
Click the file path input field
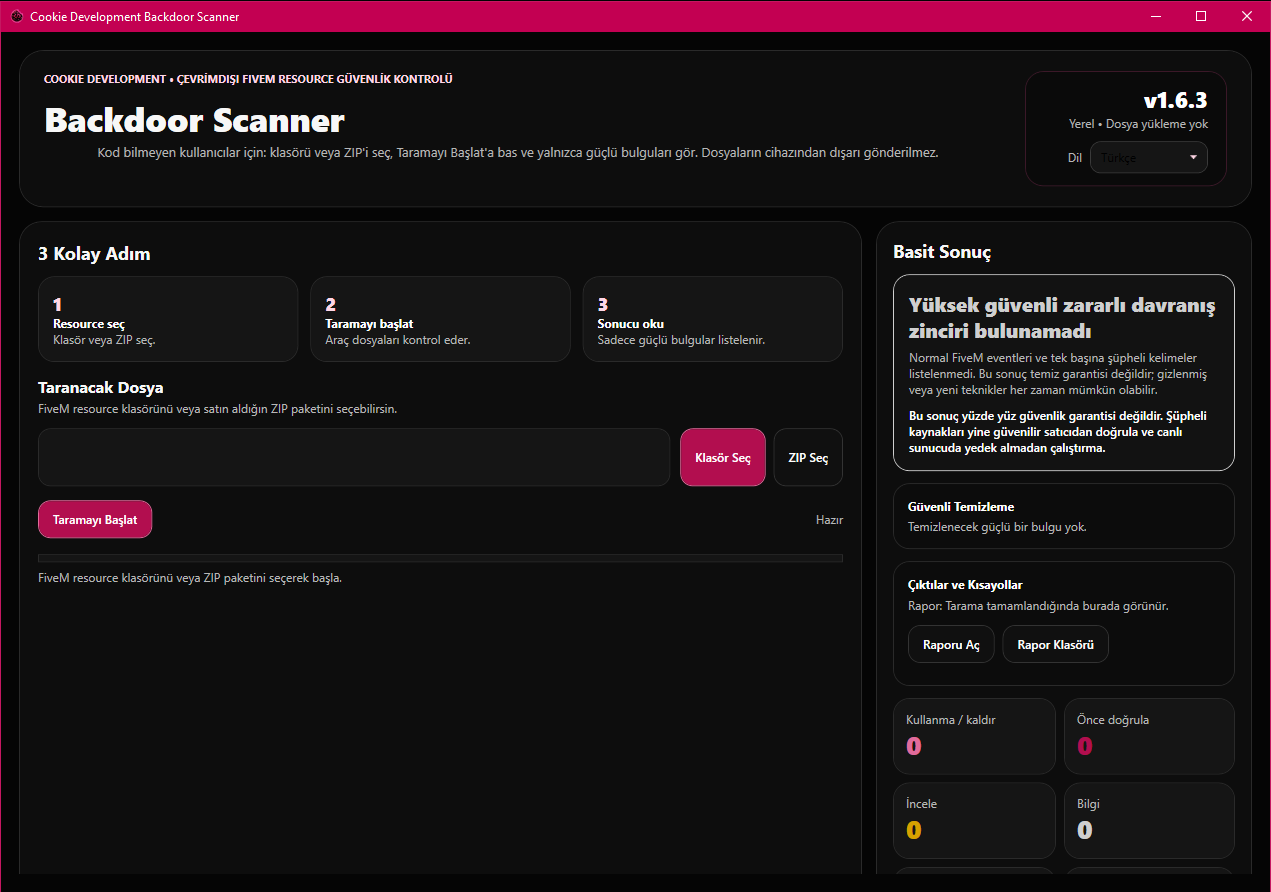pos(354,457)
